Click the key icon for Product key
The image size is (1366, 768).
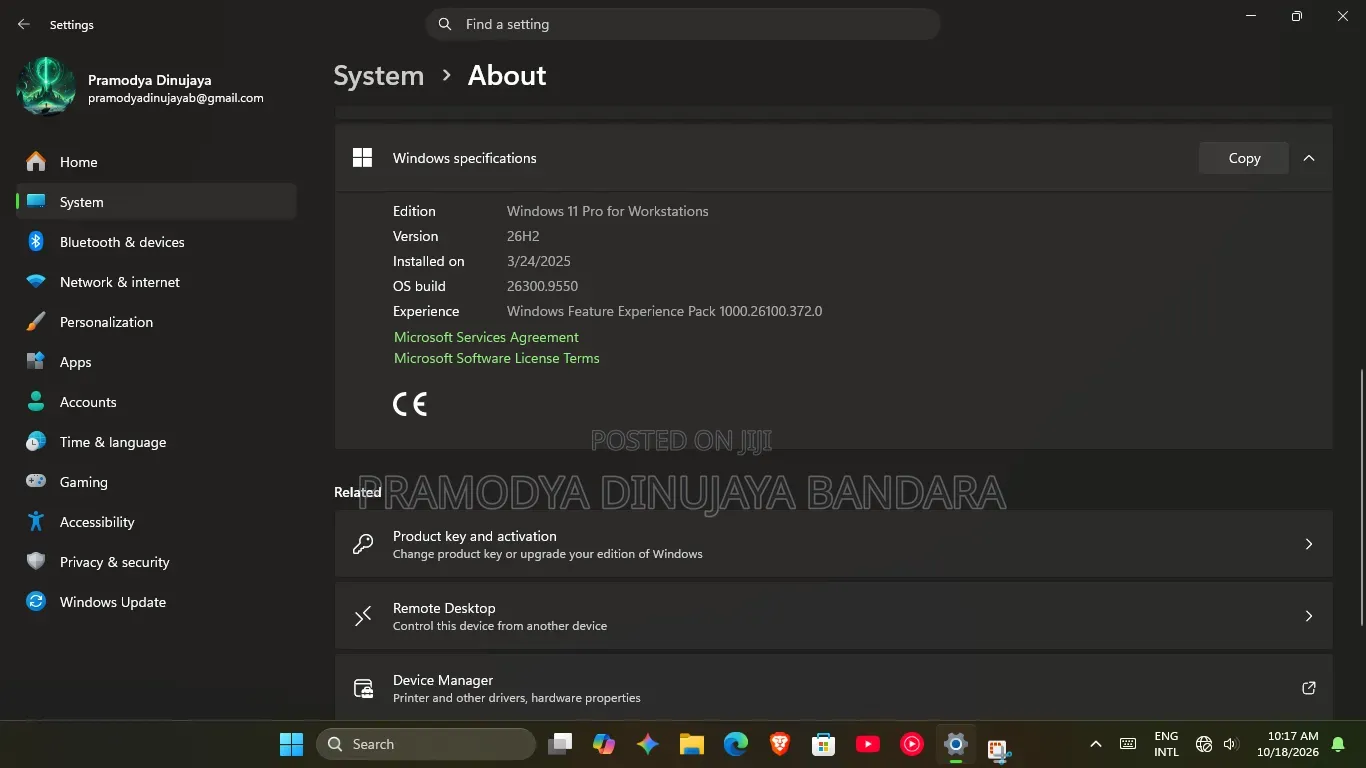[363, 544]
